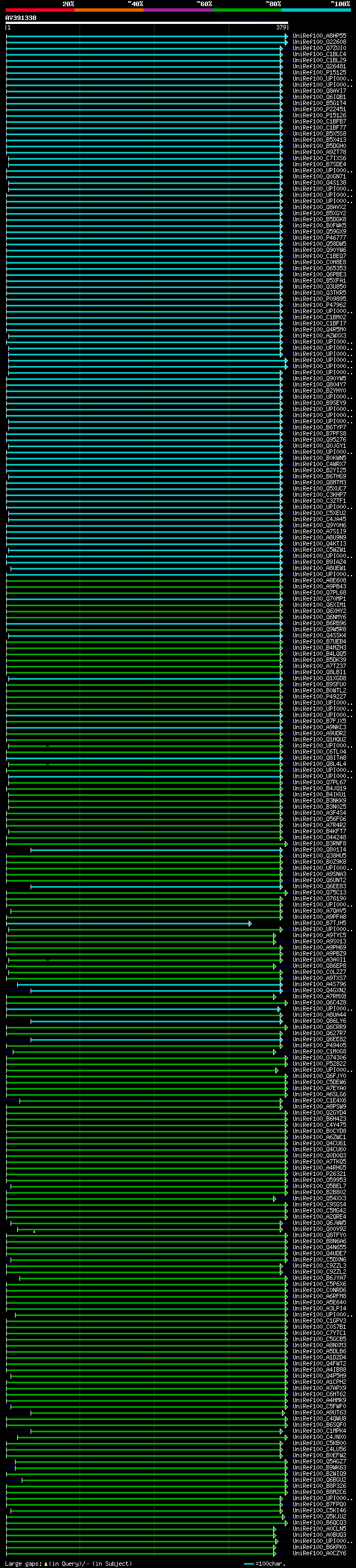The height and width of the screenshot is (1568, 356).
Task: Click the cyan ~100% identity legend bar
Action: pos(316,10)
